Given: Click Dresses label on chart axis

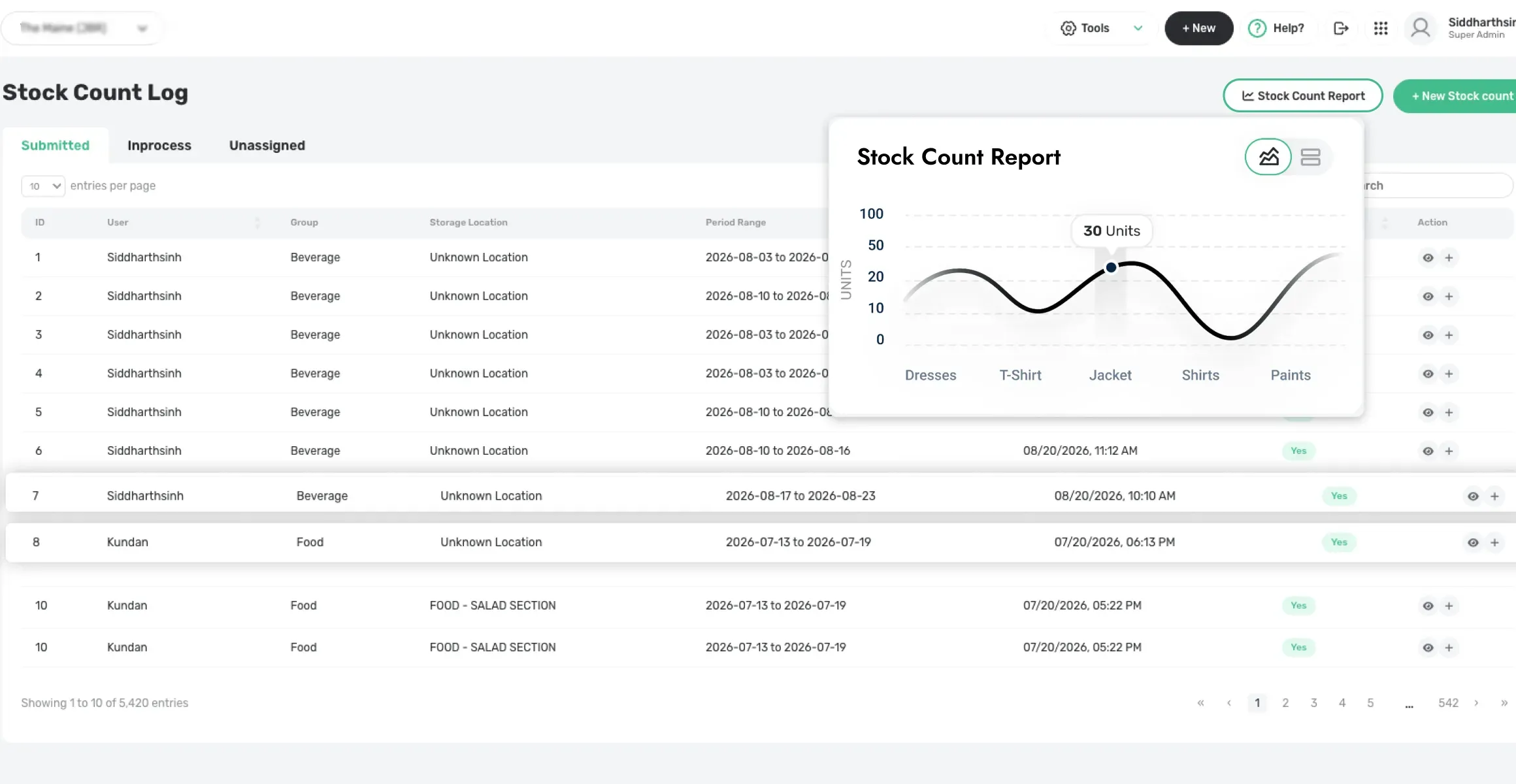Looking at the screenshot, I should click(x=931, y=375).
